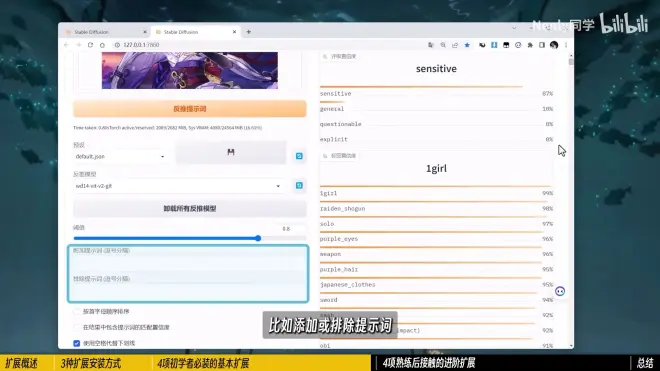Enable include match confidence in results checkbox
Image resolution: width=660 pixels, height=371 pixels.
[77, 327]
